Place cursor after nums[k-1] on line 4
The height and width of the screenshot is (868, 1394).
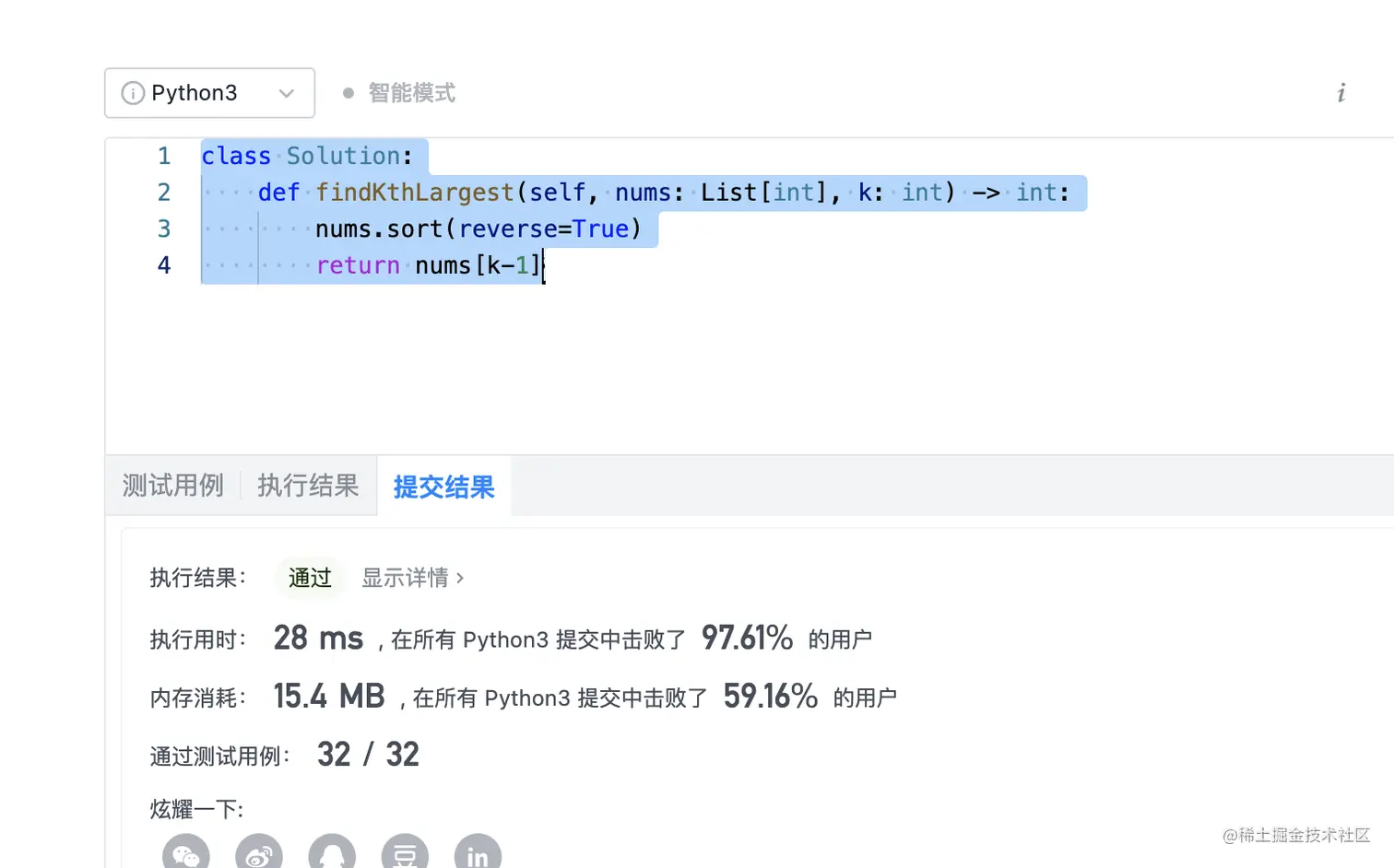pos(544,265)
